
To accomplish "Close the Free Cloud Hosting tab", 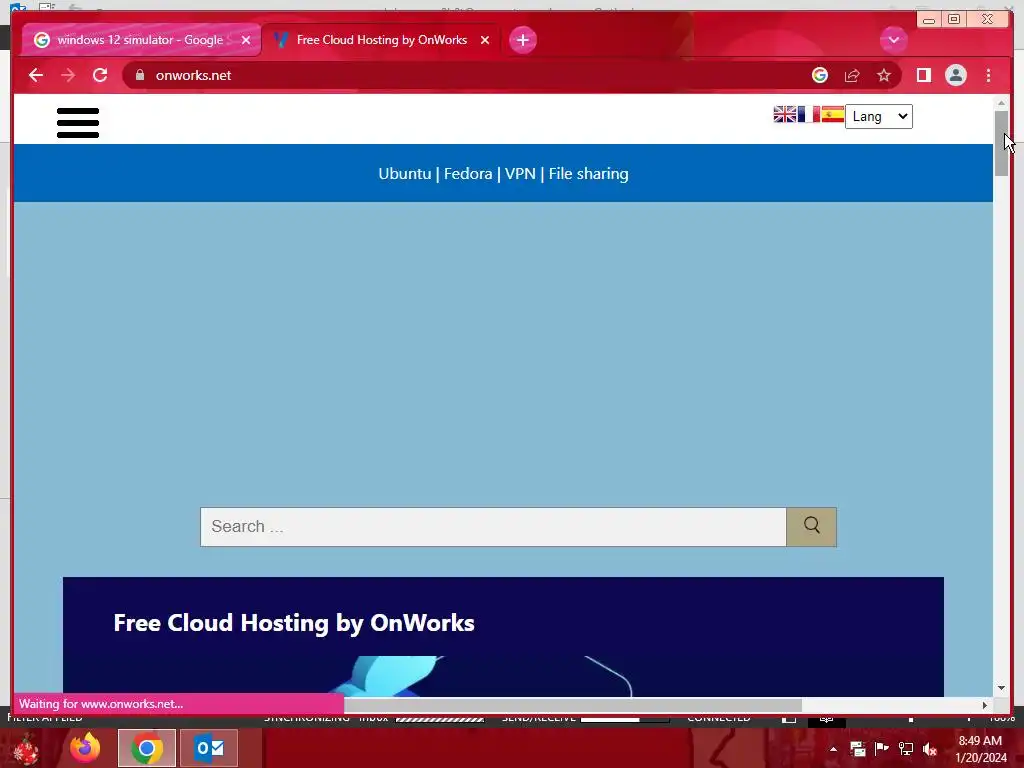I will point(485,40).
